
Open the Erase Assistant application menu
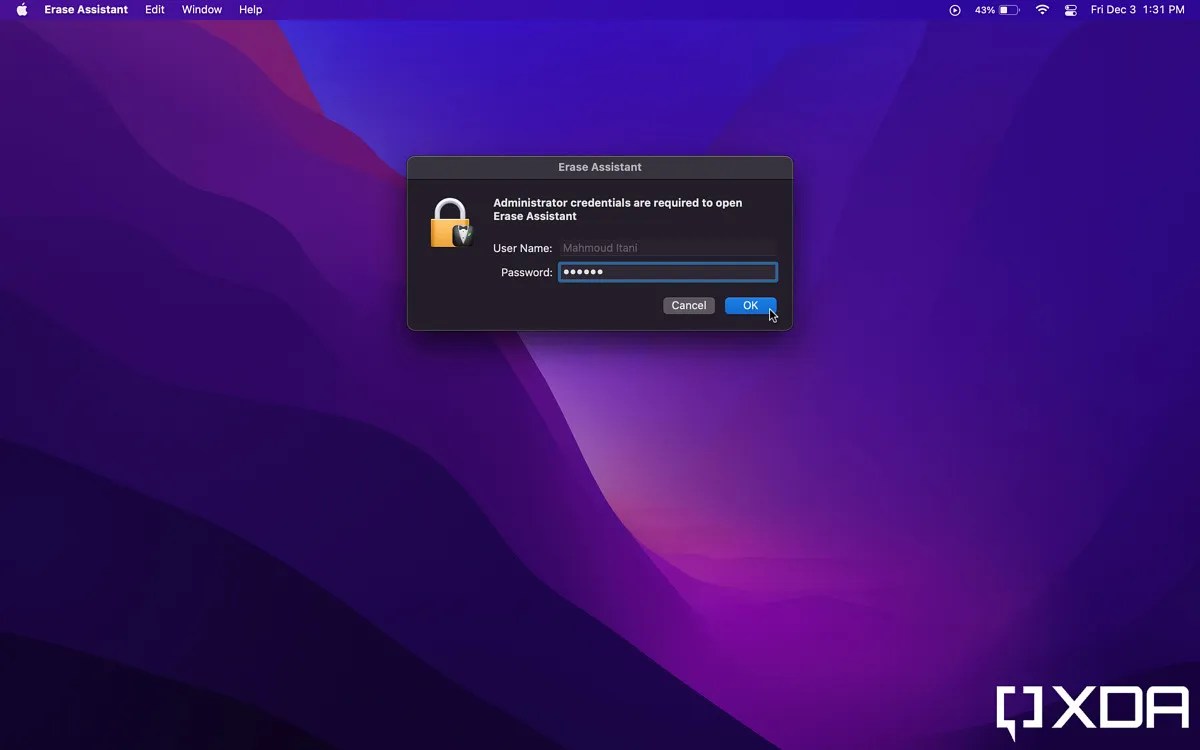85,10
